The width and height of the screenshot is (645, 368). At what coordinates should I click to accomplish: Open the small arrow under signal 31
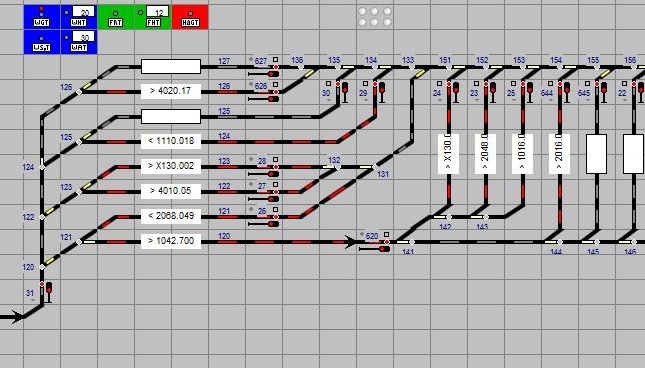click(x=32, y=300)
